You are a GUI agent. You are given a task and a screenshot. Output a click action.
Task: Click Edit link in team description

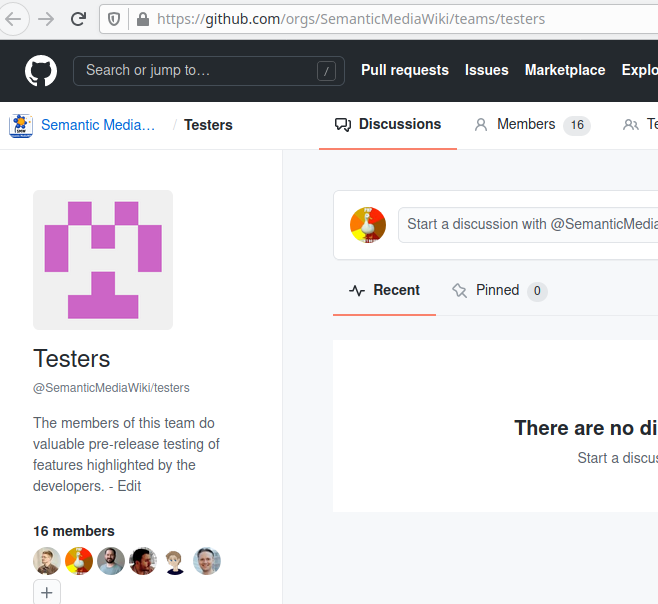[129, 486]
